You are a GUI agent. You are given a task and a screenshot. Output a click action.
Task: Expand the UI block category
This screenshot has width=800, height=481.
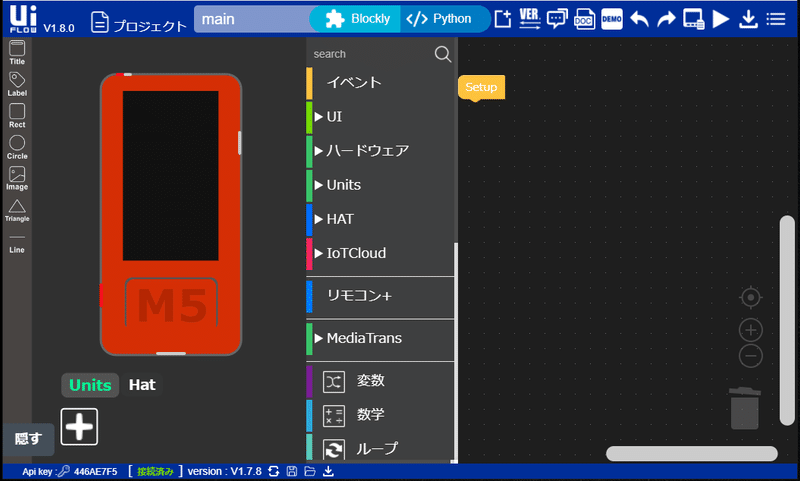[x=380, y=117]
